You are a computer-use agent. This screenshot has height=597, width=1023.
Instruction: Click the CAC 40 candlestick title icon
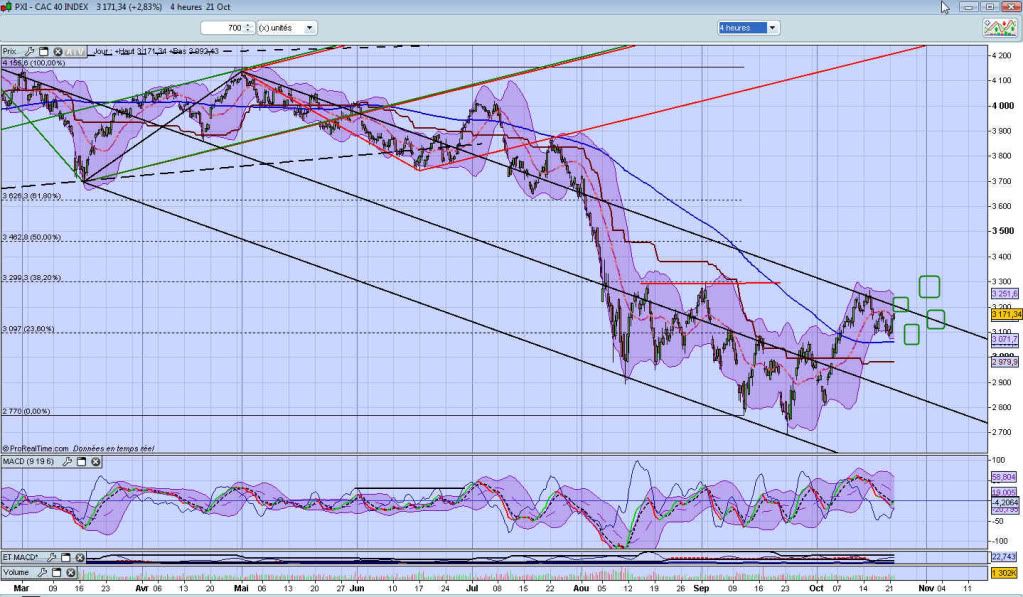pyautogui.click(x=6, y=7)
